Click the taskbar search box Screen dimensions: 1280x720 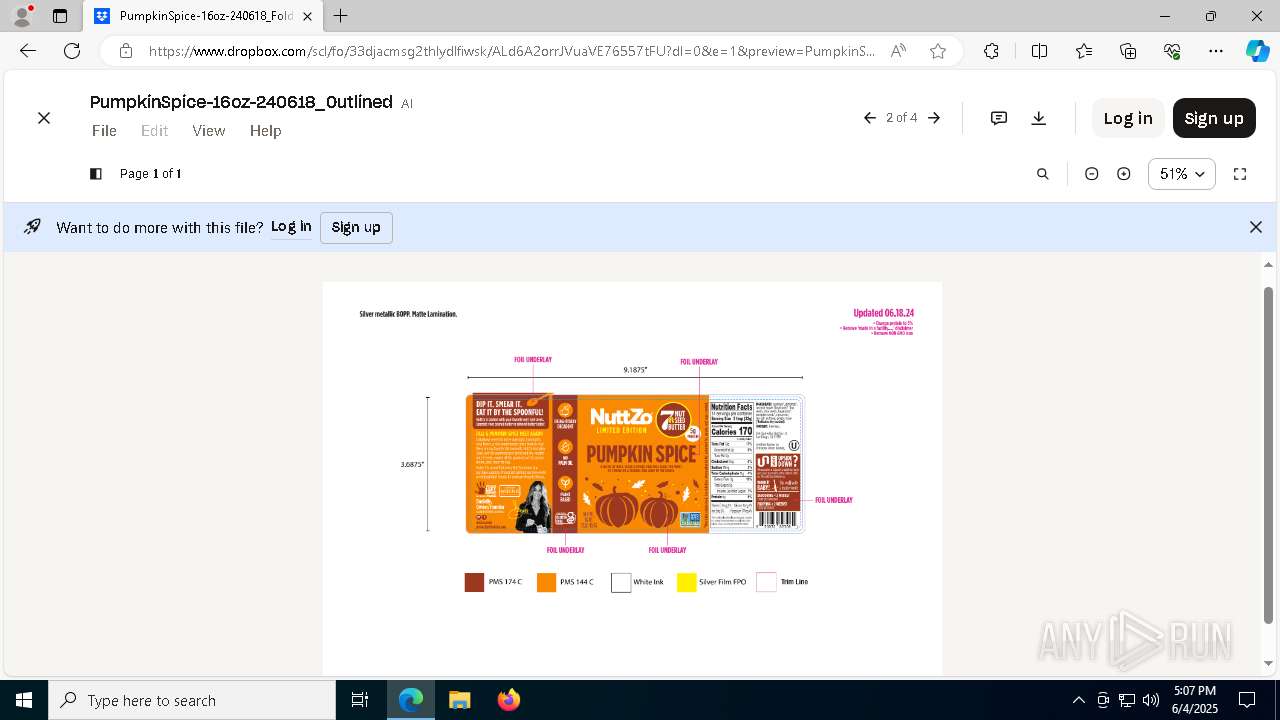(x=192, y=700)
